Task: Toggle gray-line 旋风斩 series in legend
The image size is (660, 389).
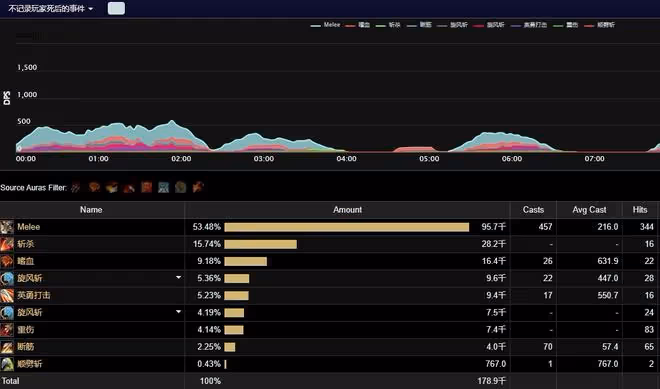Action: 452,25
